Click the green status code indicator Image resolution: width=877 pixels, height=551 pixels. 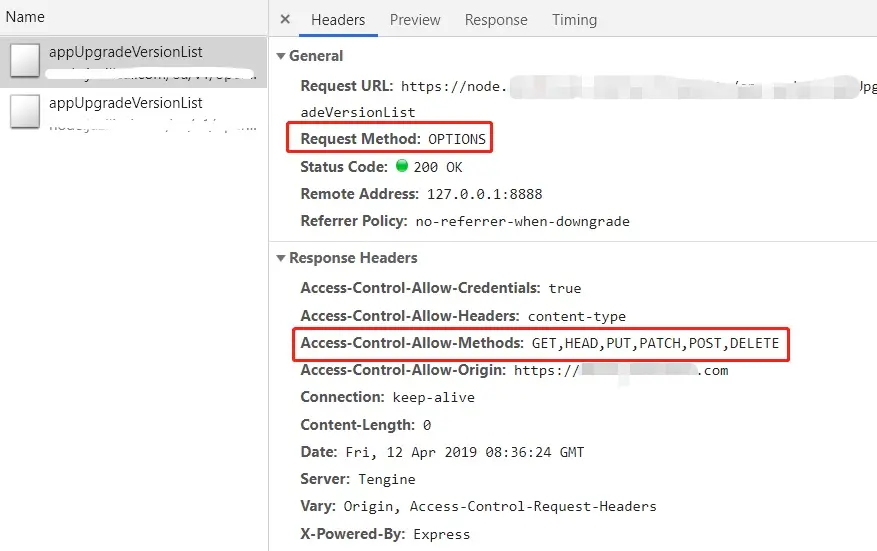coord(402,166)
